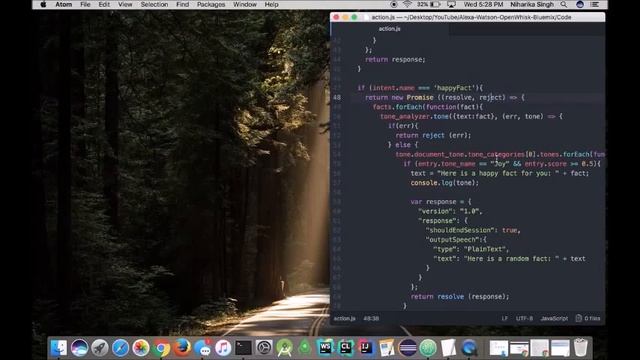640x360 pixels.
Task: Open Safari from the dock
Action: click(x=120, y=348)
